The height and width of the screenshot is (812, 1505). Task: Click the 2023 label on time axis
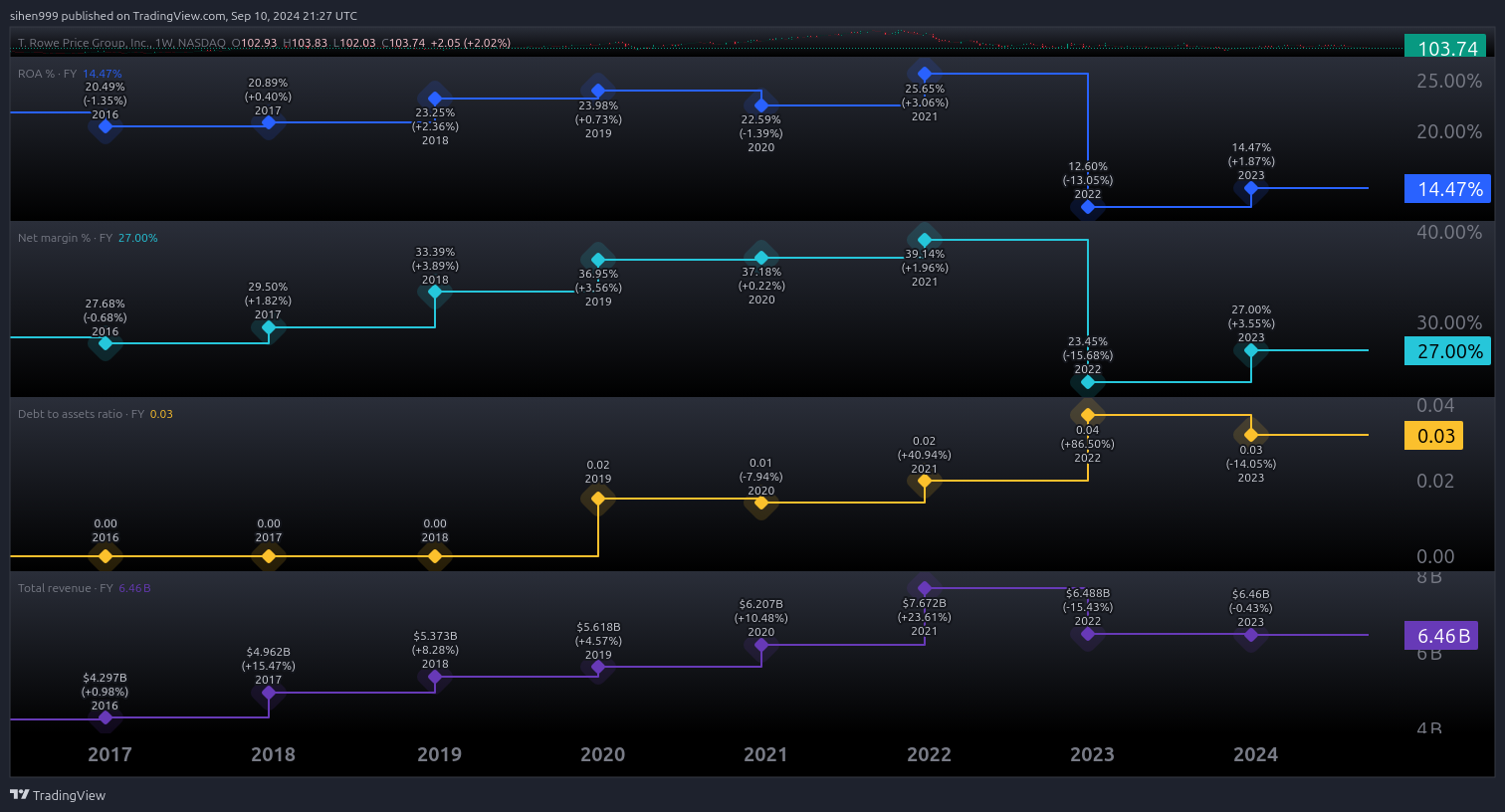[1092, 754]
